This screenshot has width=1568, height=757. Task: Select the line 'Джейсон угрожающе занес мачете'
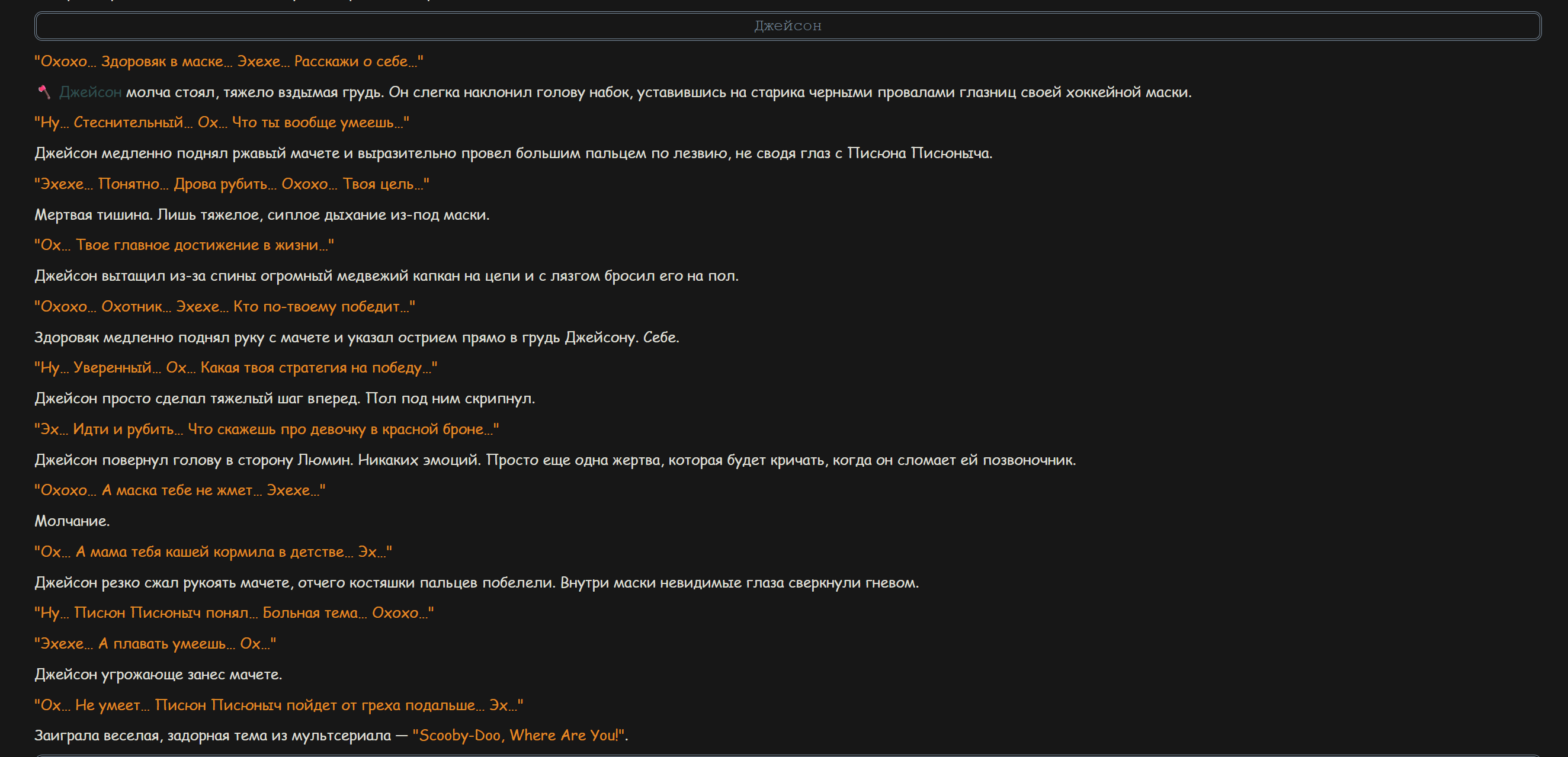[158, 674]
